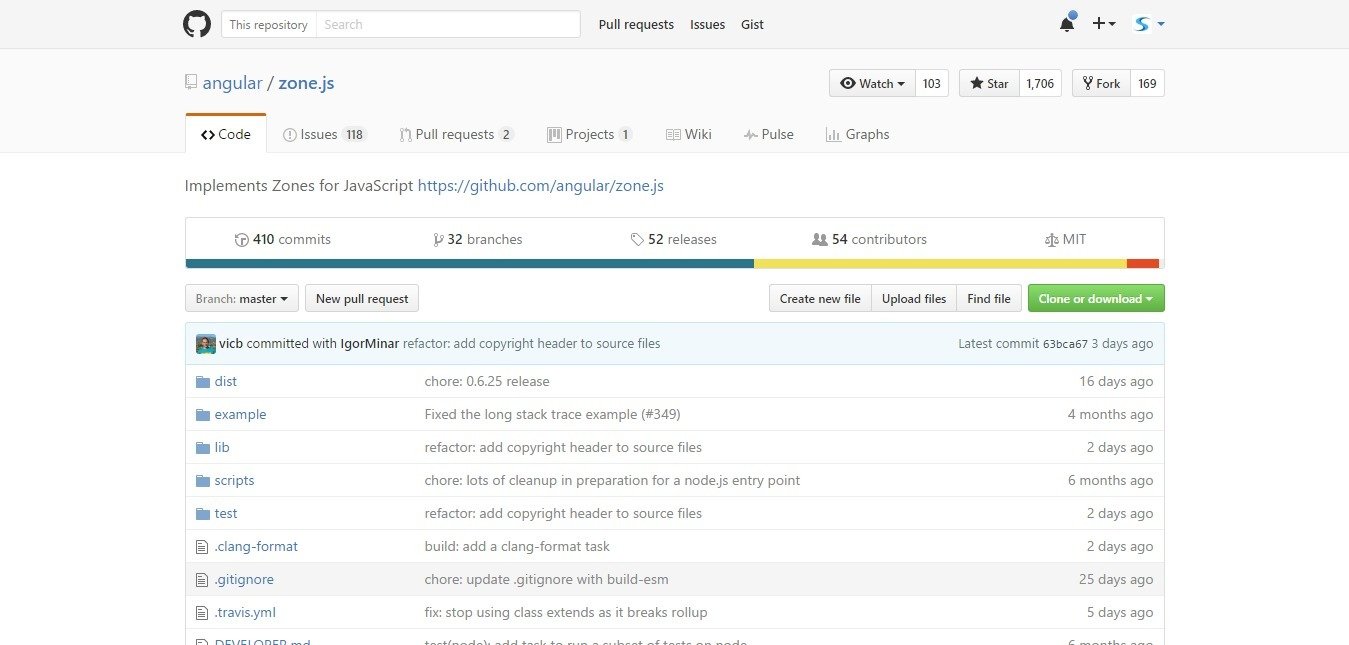Open commit message 'chore: 0.6.25 release'
1349x645 pixels.
click(487, 382)
